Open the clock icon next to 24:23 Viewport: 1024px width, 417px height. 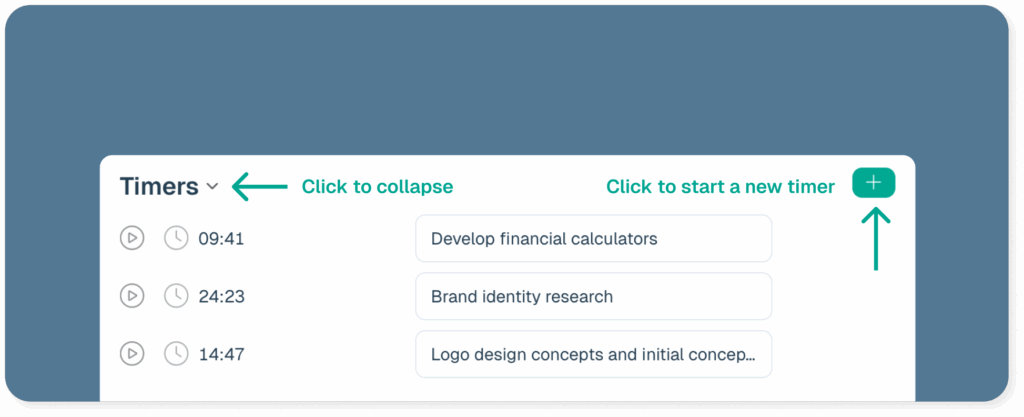tap(176, 296)
